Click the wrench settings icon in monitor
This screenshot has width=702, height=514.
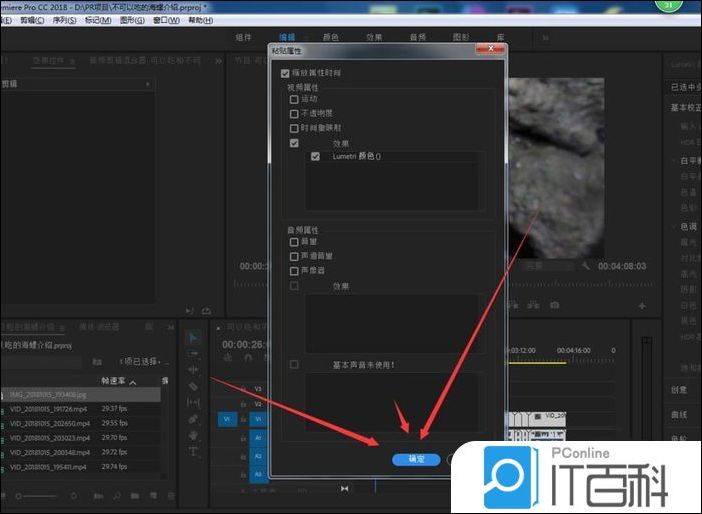[585, 266]
